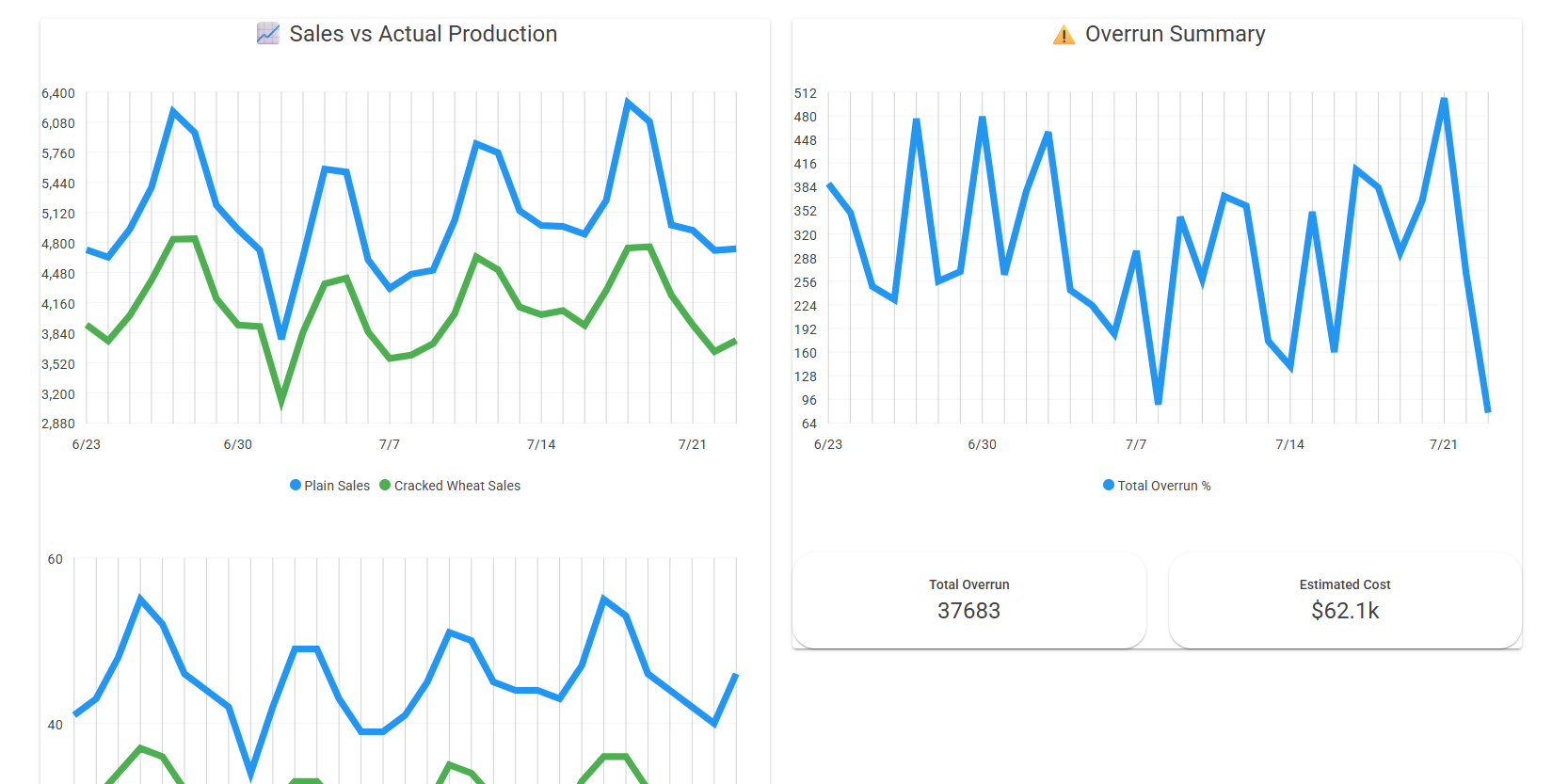Image resolution: width=1568 pixels, height=784 pixels.
Task: Click the 6/23 axis label on the sales chart
Action: pos(87,444)
